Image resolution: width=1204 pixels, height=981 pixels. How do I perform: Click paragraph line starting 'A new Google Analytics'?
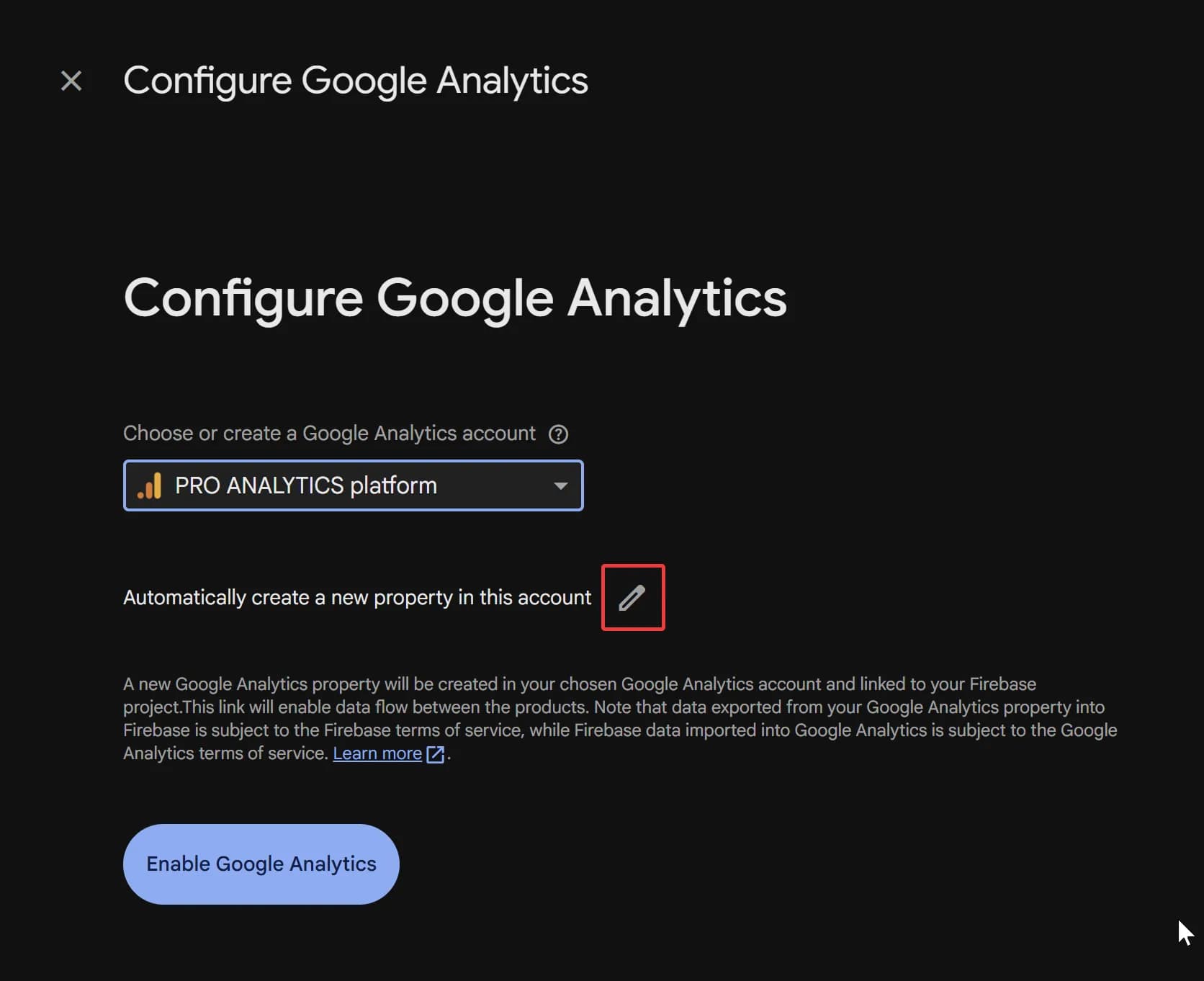click(579, 684)
